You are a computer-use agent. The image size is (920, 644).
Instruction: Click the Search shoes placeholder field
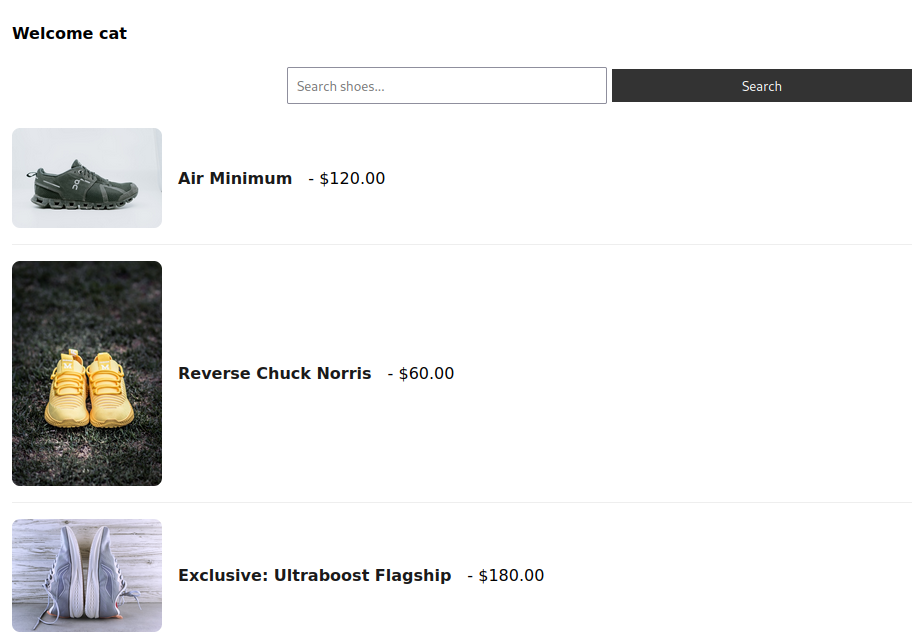click(446, 85)
